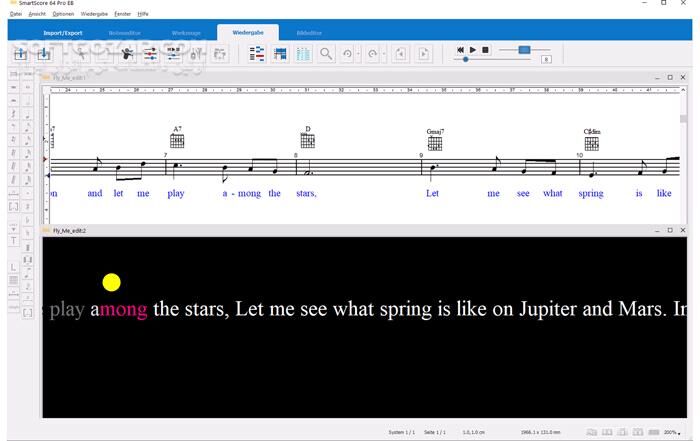
Task: Click the magnifying glass zoom tool
Action: (326, 54)
